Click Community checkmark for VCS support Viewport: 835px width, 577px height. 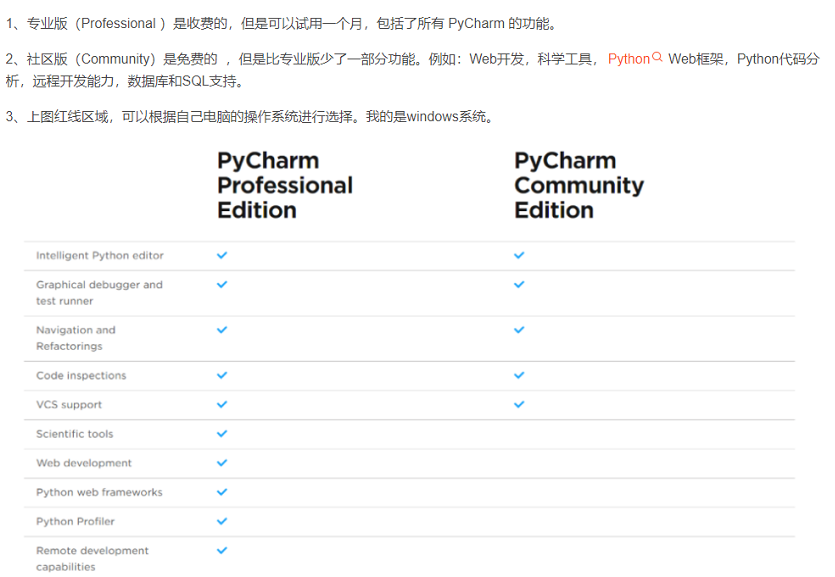pyautogui.click(x=519, y=405)
